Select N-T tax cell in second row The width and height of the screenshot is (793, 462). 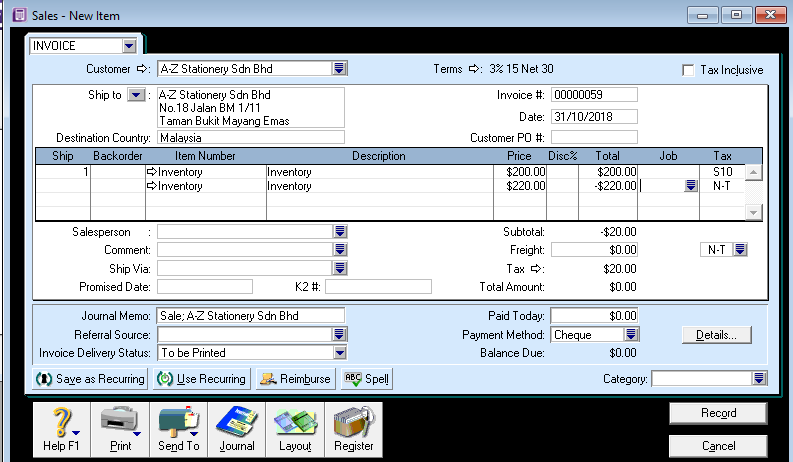click(x=722, y=186)
